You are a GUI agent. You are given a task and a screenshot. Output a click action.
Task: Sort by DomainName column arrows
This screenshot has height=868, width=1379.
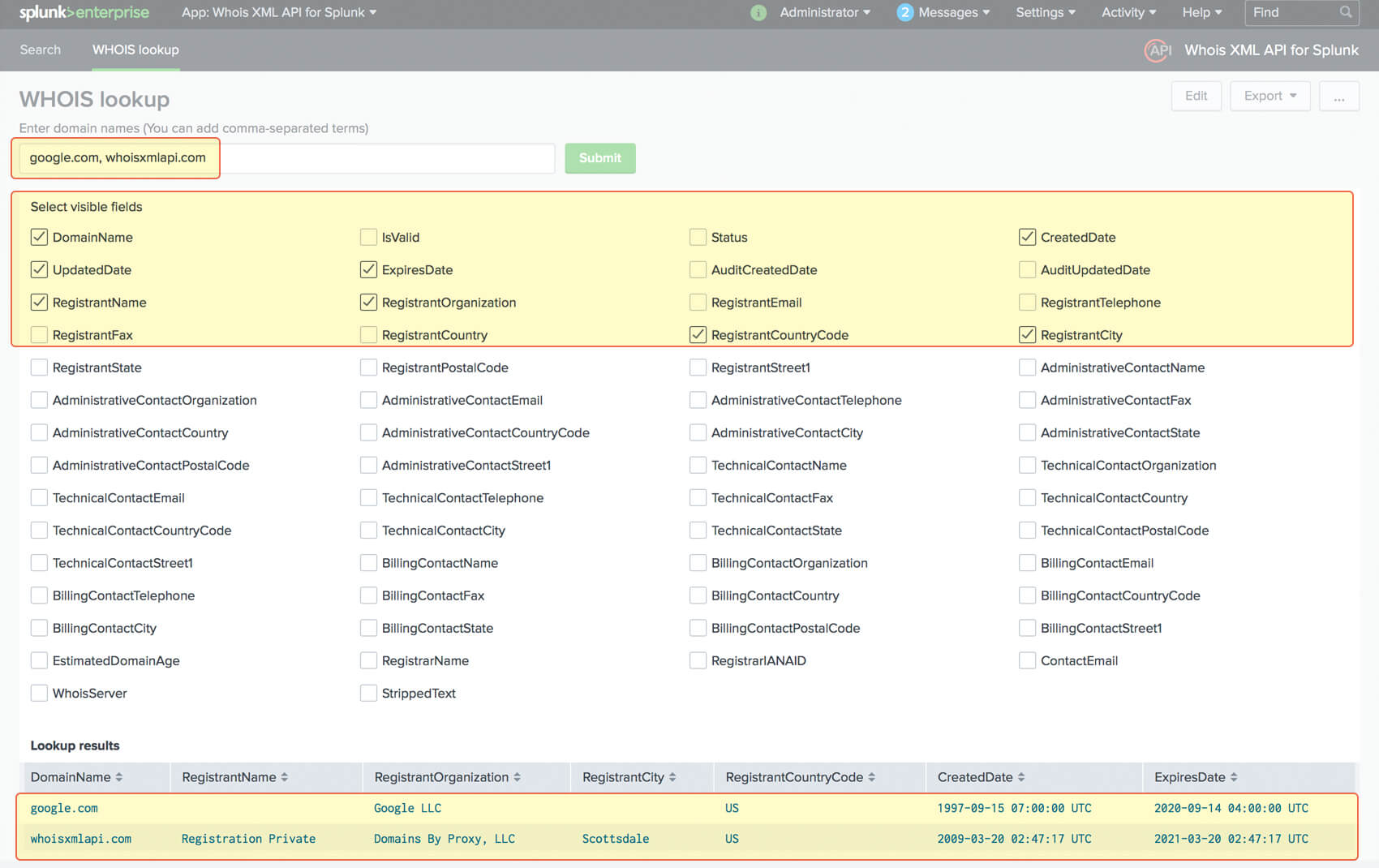119,777
